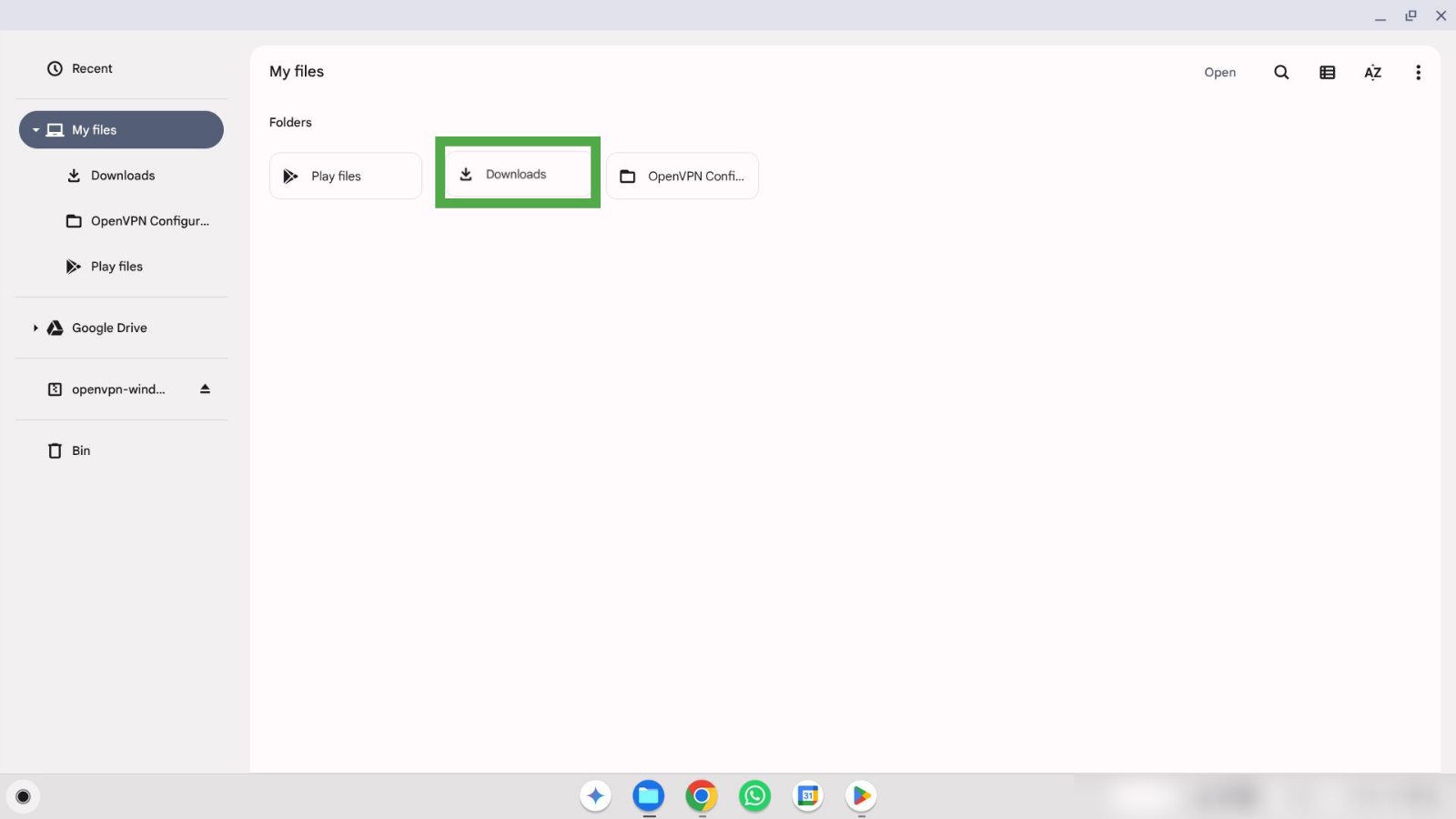Open the search icon in toolbar
The height and width of the screenshot is (819, 1456).
(x=1281, y=73)
